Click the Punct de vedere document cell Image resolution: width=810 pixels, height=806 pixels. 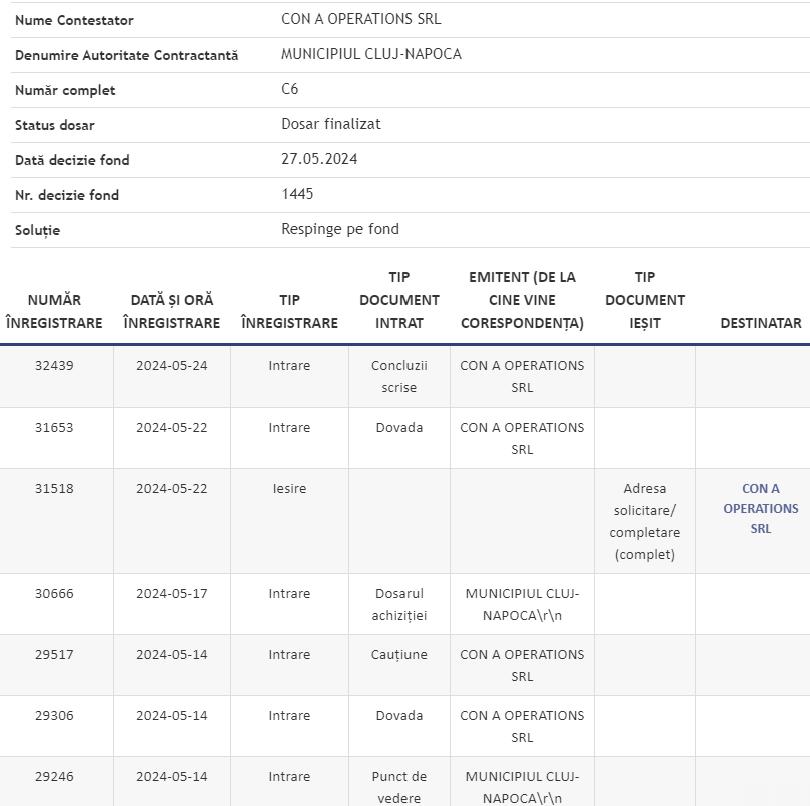(399, 787)
